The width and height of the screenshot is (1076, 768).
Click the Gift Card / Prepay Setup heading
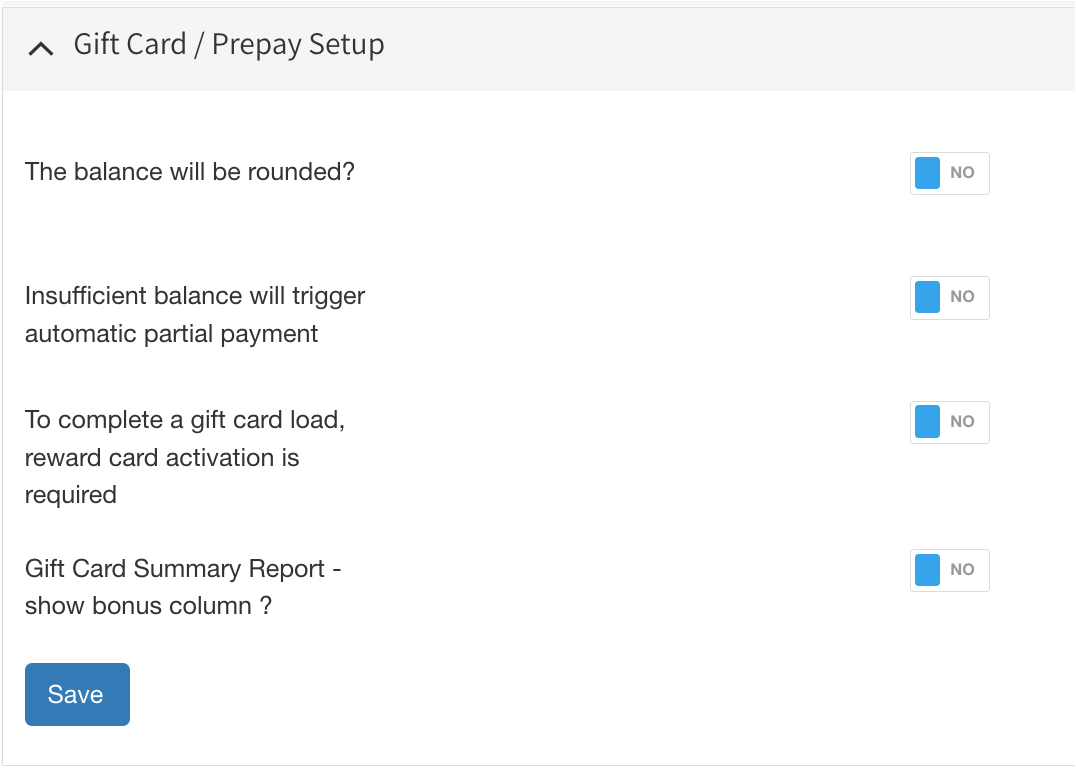point(229,45)
